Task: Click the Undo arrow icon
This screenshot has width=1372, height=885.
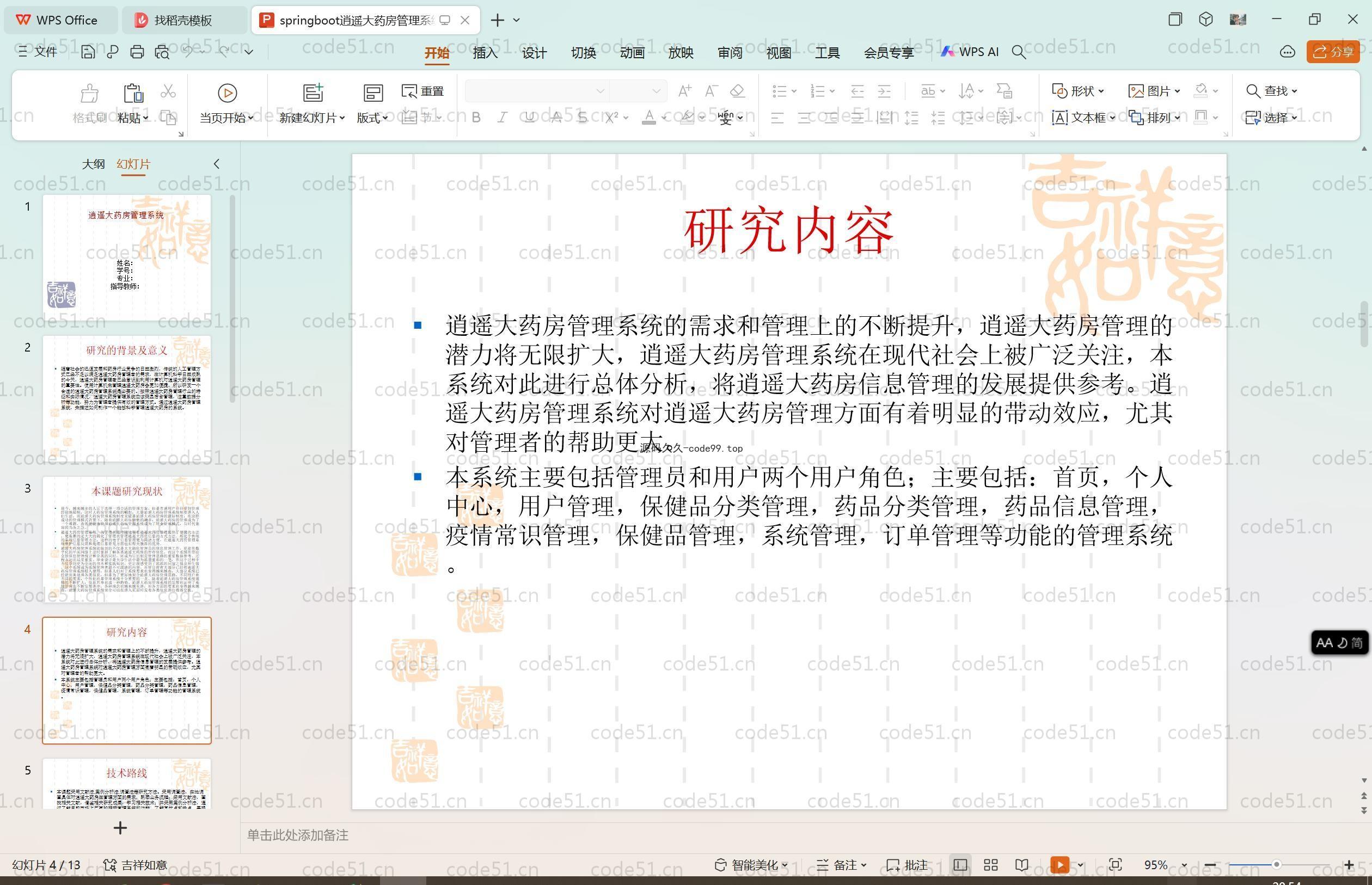Action: coord(188,52)
